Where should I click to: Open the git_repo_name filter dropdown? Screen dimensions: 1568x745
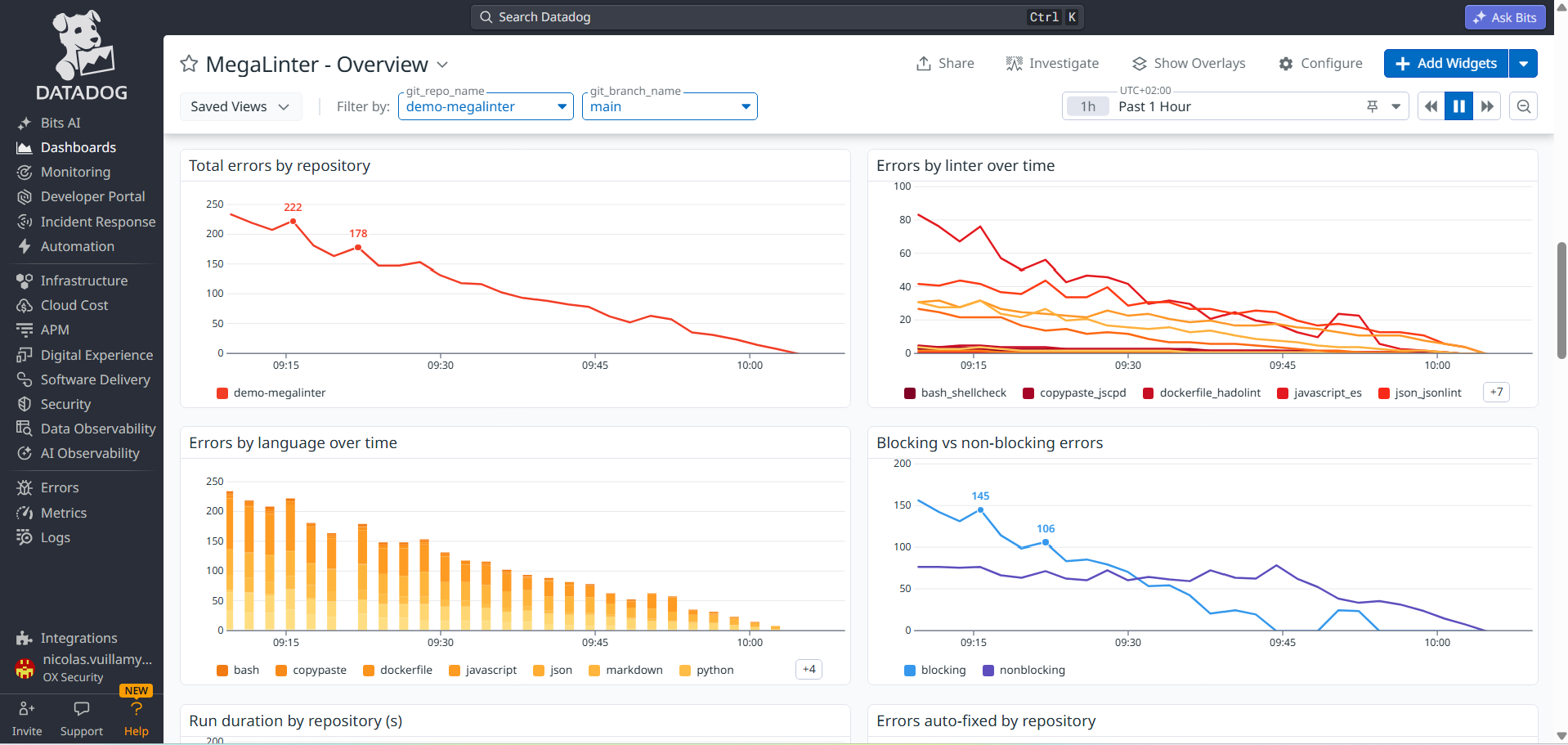pos(486,106)
